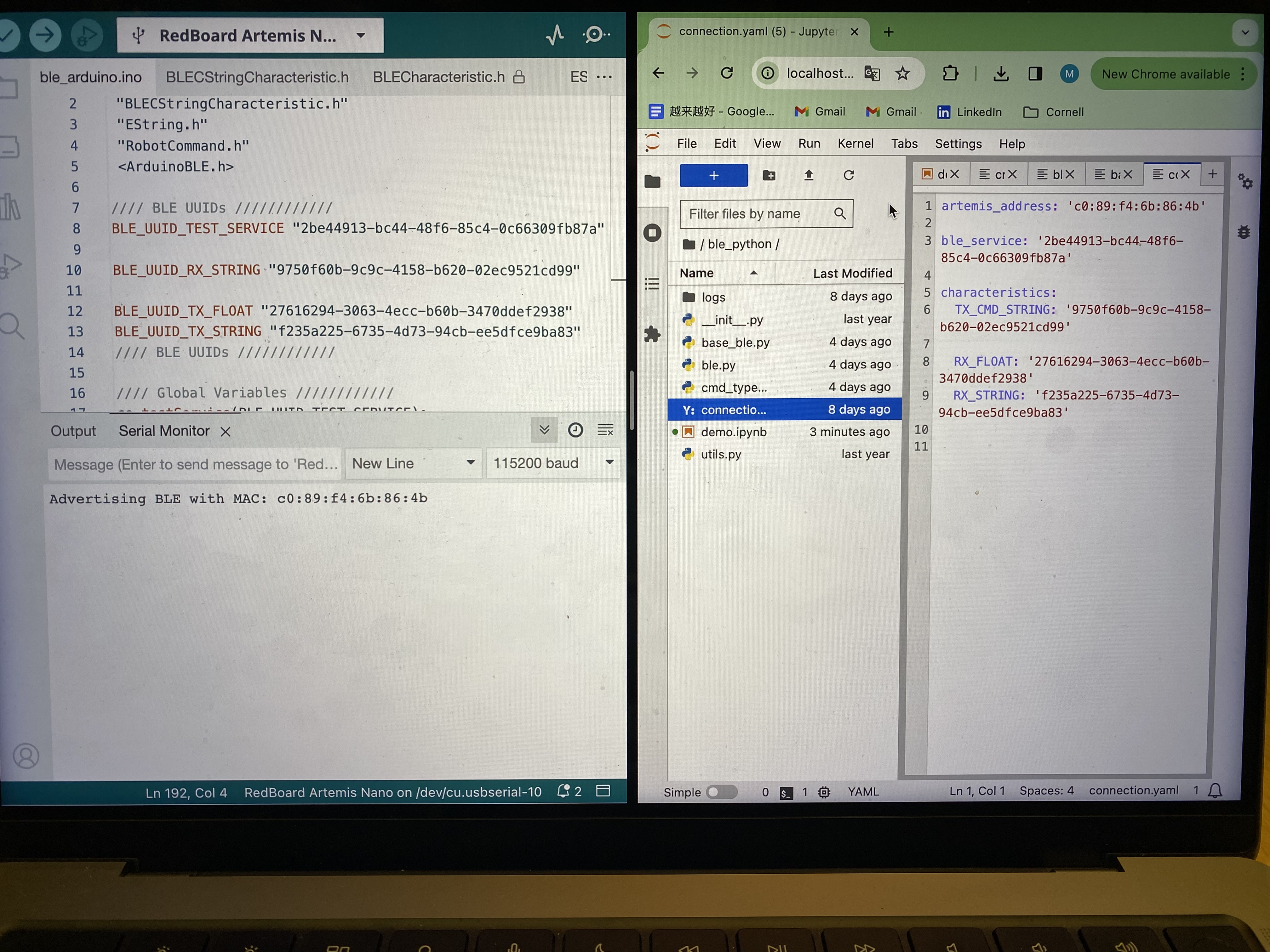Reload the Chrome page
This screenshot has width=1270, height=952.
click(x=727, y=73)
